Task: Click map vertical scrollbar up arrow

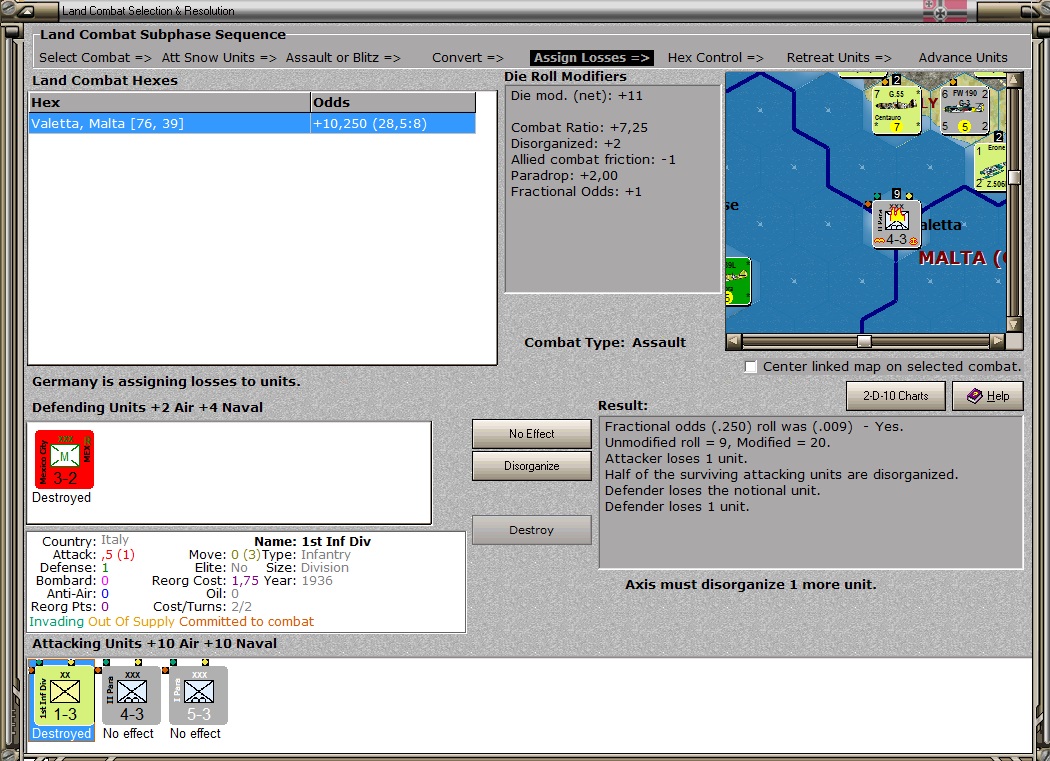Action: [x=1015, y=80]
